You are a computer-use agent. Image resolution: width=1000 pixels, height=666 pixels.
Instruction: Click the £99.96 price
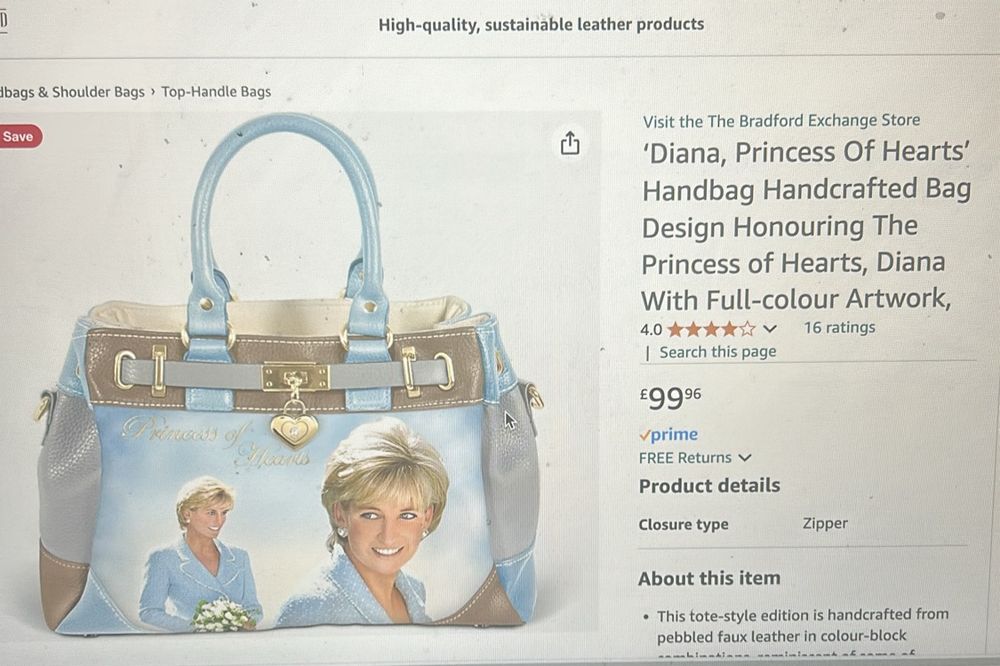pyautogui.click(x=670, y=398)
